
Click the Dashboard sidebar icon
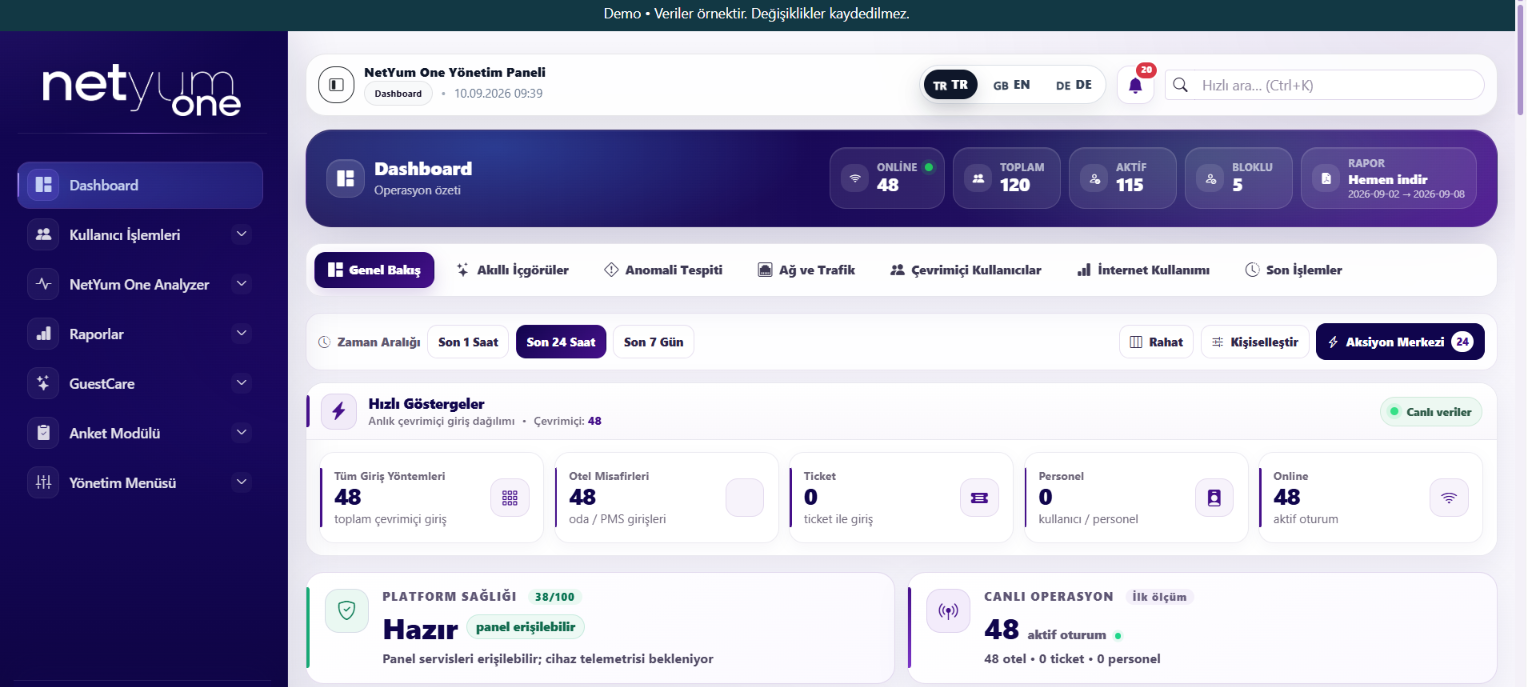(43, 185)
